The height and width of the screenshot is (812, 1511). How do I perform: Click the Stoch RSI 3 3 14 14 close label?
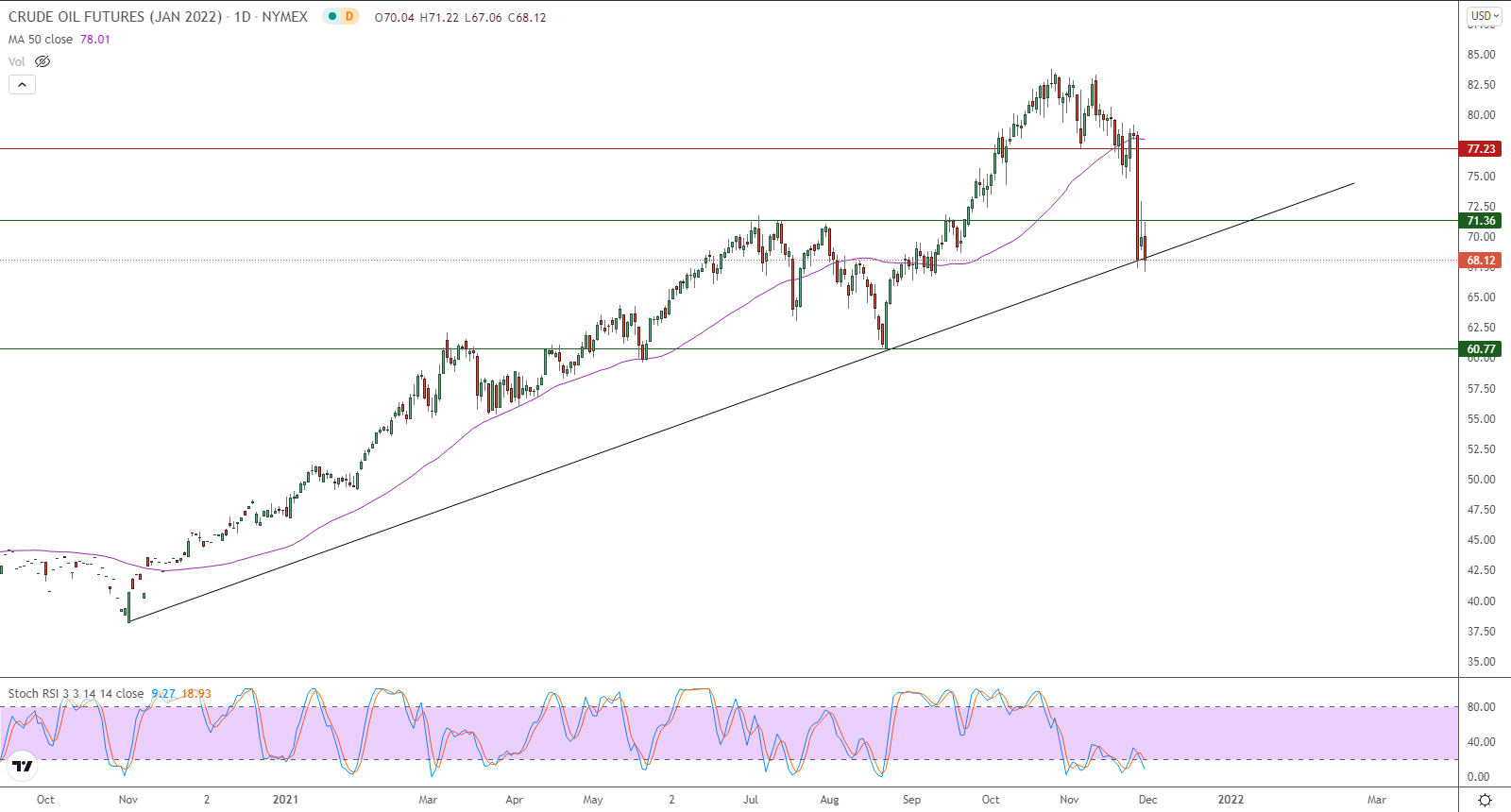pos(76,694)
